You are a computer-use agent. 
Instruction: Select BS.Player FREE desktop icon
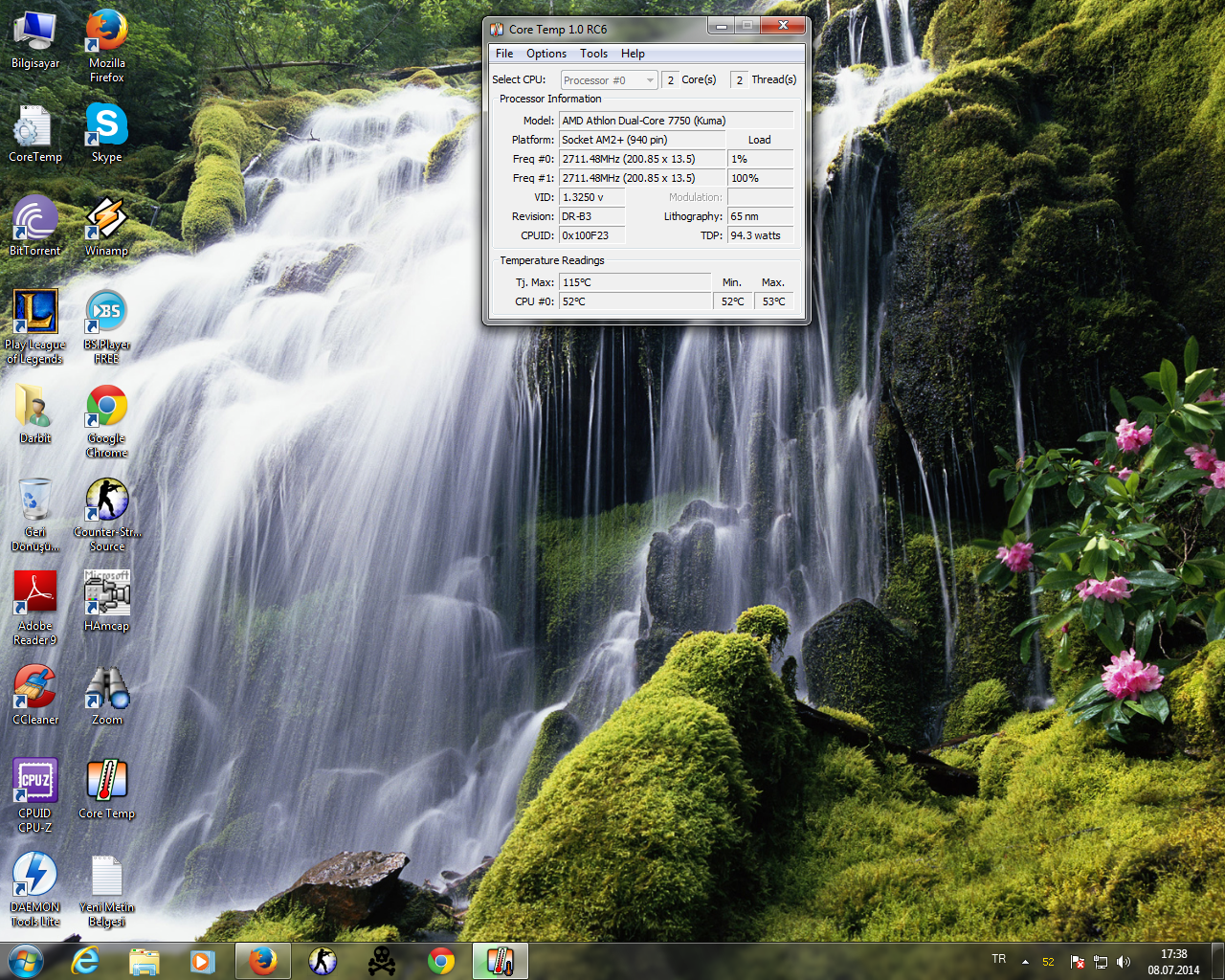pyautogui.click(x=107, y=326)
